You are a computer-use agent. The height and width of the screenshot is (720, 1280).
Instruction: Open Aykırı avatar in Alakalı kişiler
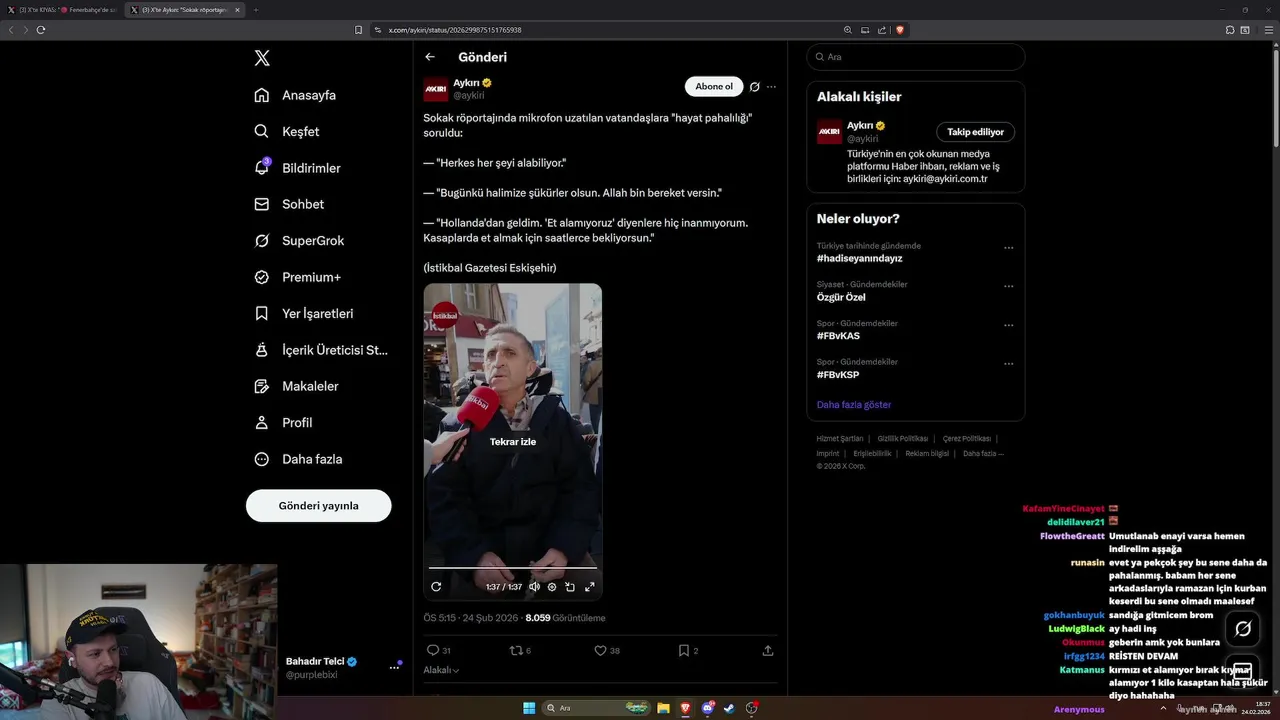click(829, 132)
